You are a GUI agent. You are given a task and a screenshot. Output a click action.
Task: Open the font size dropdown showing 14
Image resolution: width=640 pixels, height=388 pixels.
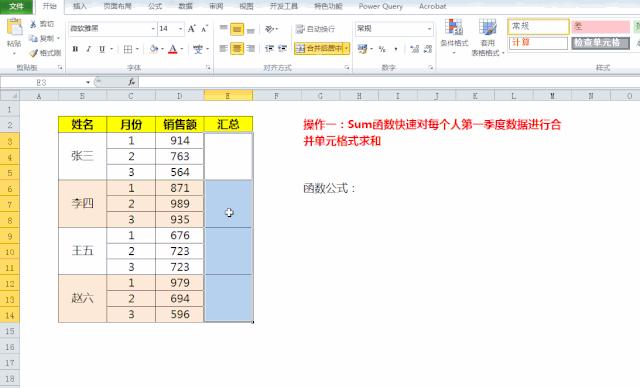[180, 29]
